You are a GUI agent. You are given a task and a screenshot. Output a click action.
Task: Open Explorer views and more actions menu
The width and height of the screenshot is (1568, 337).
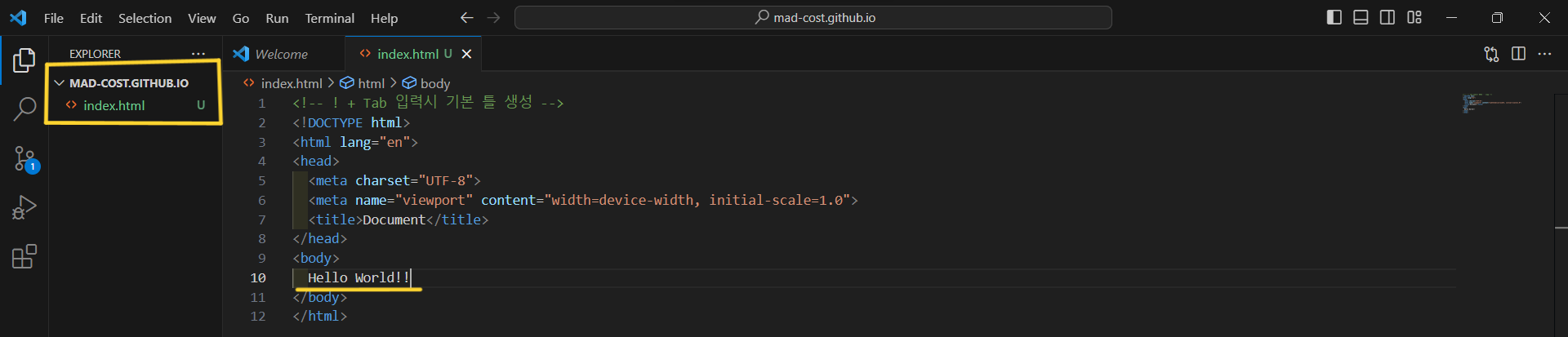click(x=198, y=54)
